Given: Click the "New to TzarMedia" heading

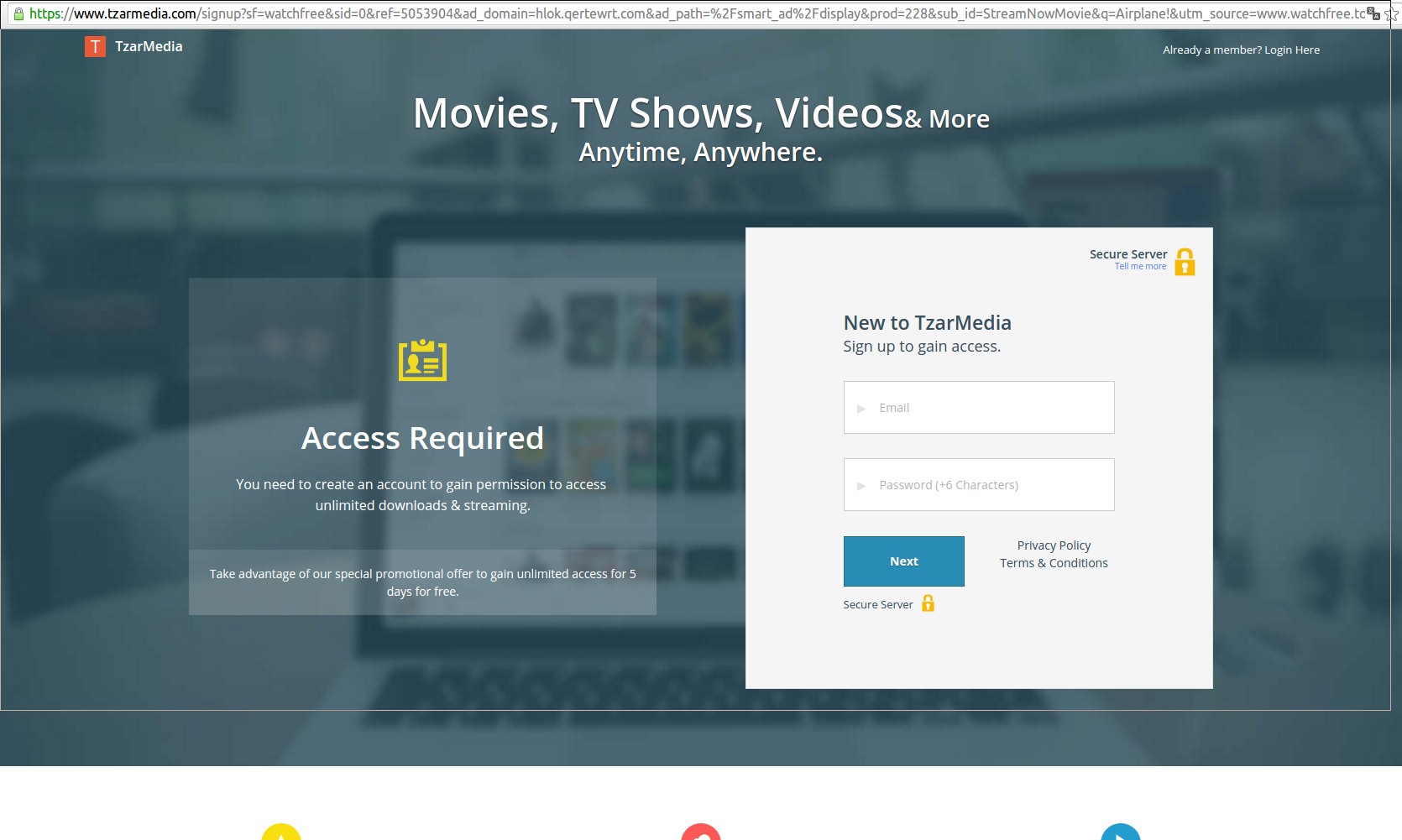Looking at the screenshot, I should (927, 323).
